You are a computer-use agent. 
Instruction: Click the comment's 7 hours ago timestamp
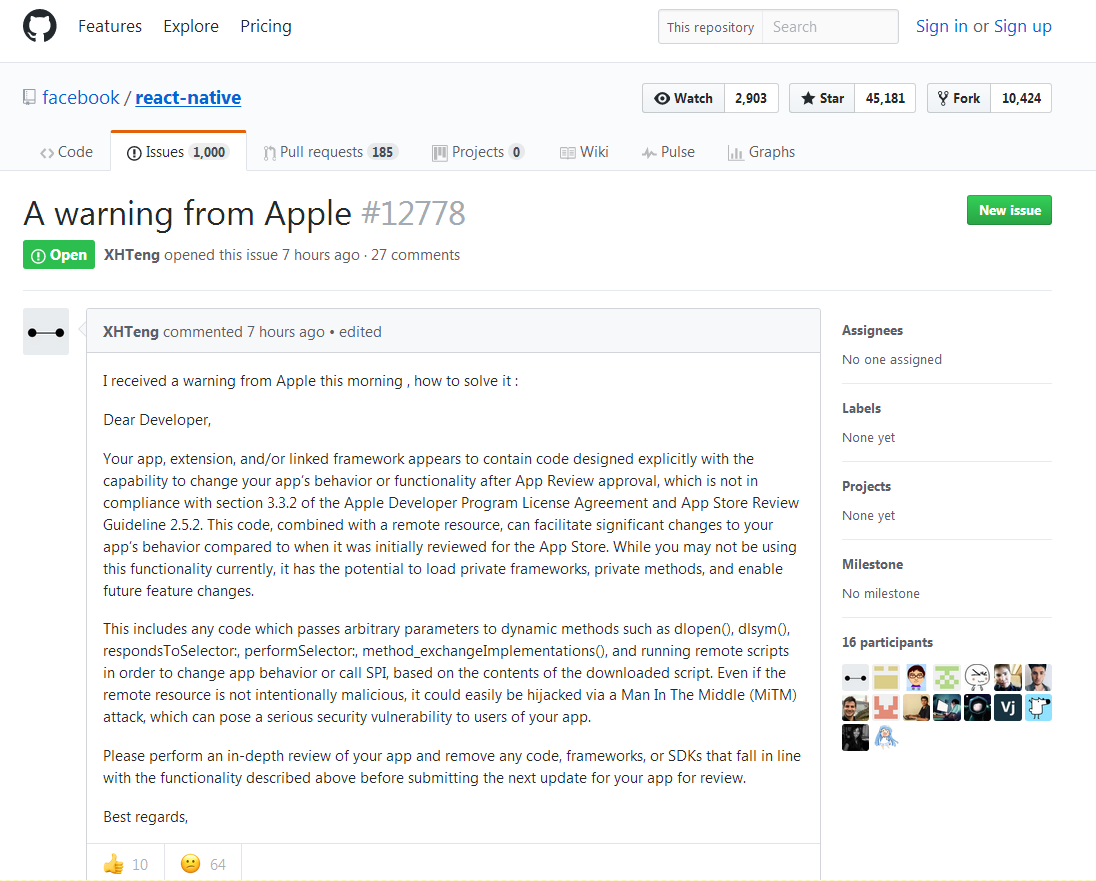pos(286,331)
